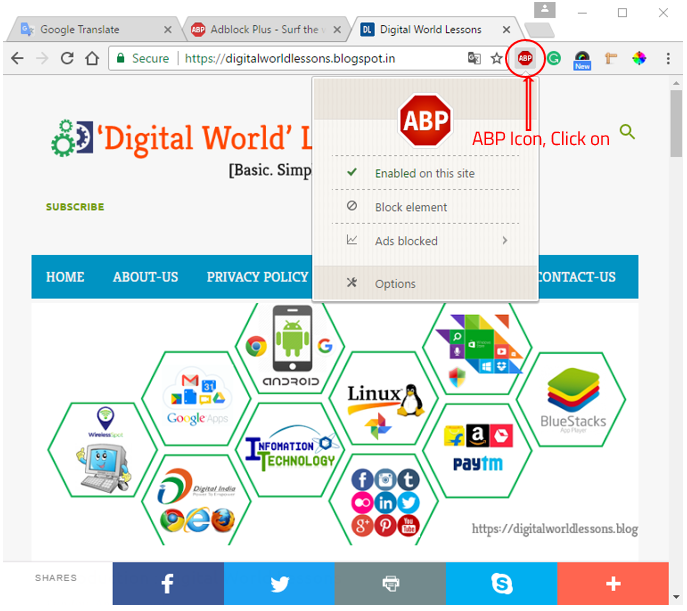The height and width of the screenshot is (611, 687).
Task: Open Options in the ABP popup
Action: [425, 283]
